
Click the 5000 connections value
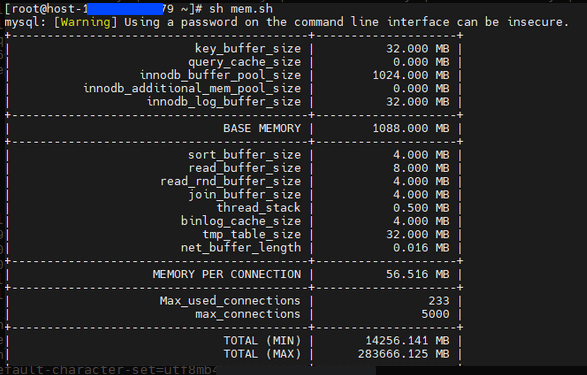pos(435,314)
